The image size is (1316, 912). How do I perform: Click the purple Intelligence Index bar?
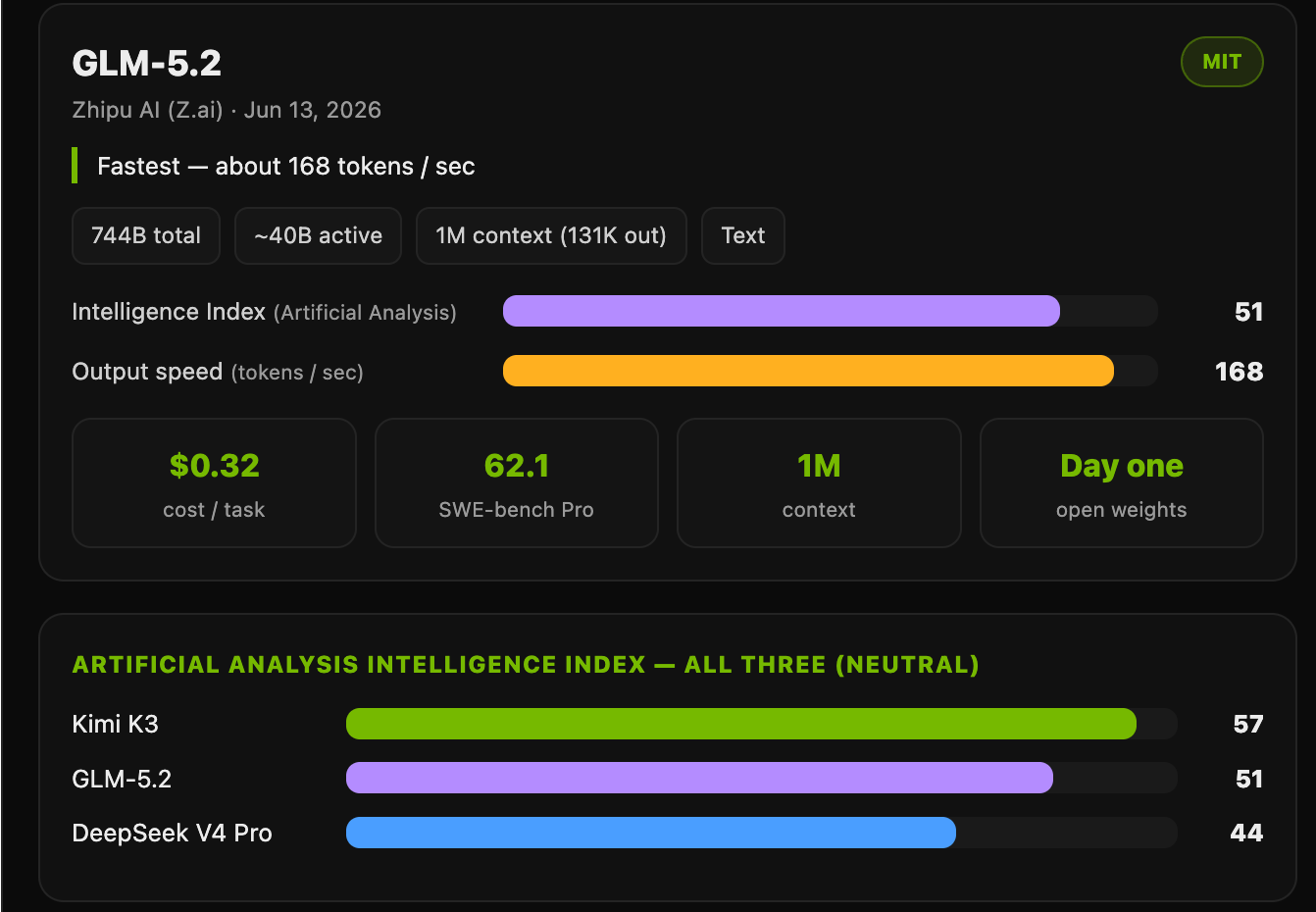pos(782,311)
